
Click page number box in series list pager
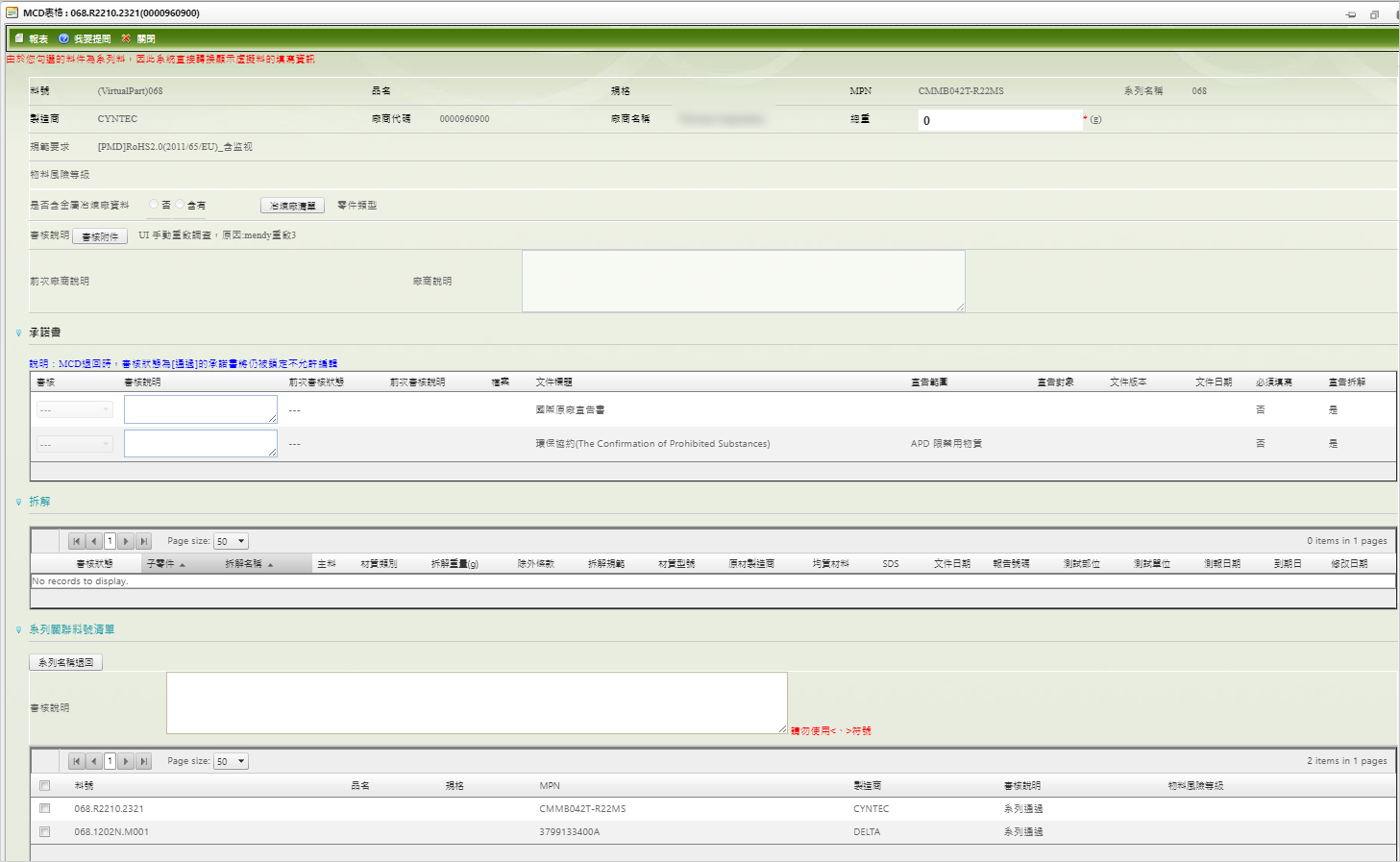coord(110,761)
